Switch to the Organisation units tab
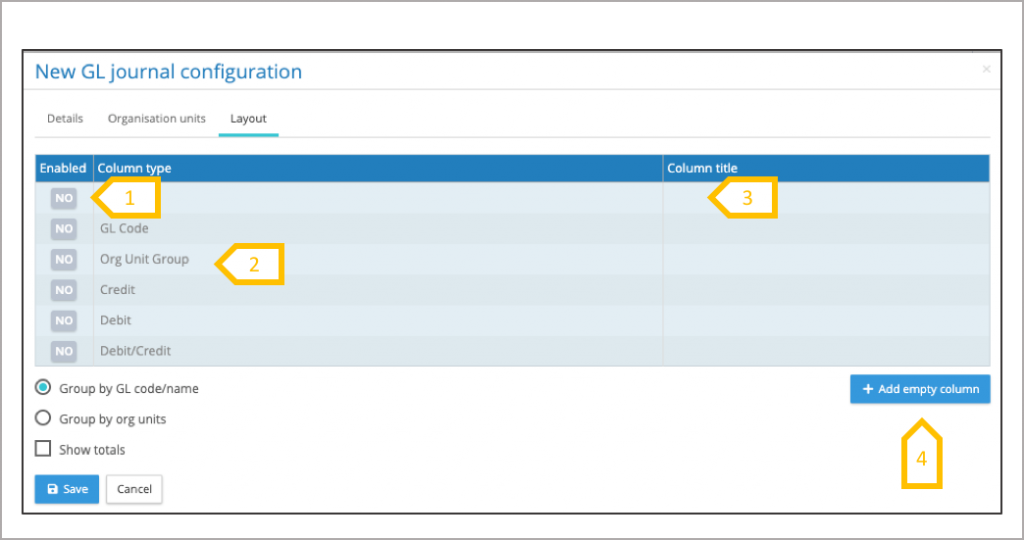The image size is (1024, 540). pyautogui.click(x=157, y=118)
